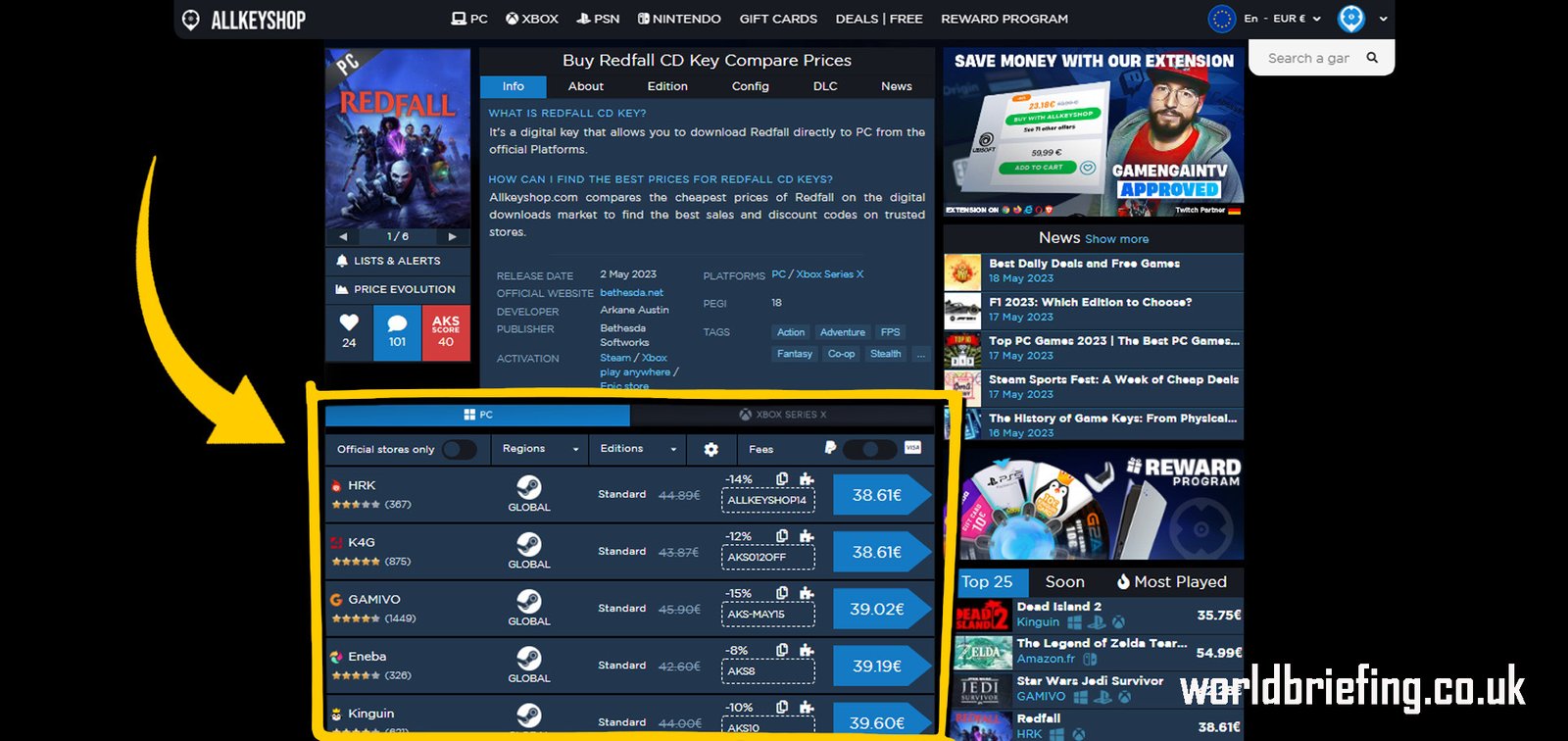Click the HRK 38.61€ price button

point(877,495)
